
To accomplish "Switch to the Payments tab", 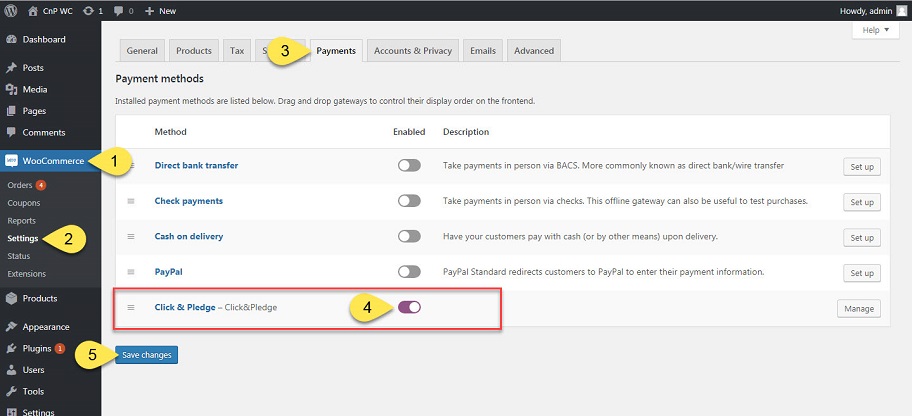I will pyautogui.click(x=336, y=51).
